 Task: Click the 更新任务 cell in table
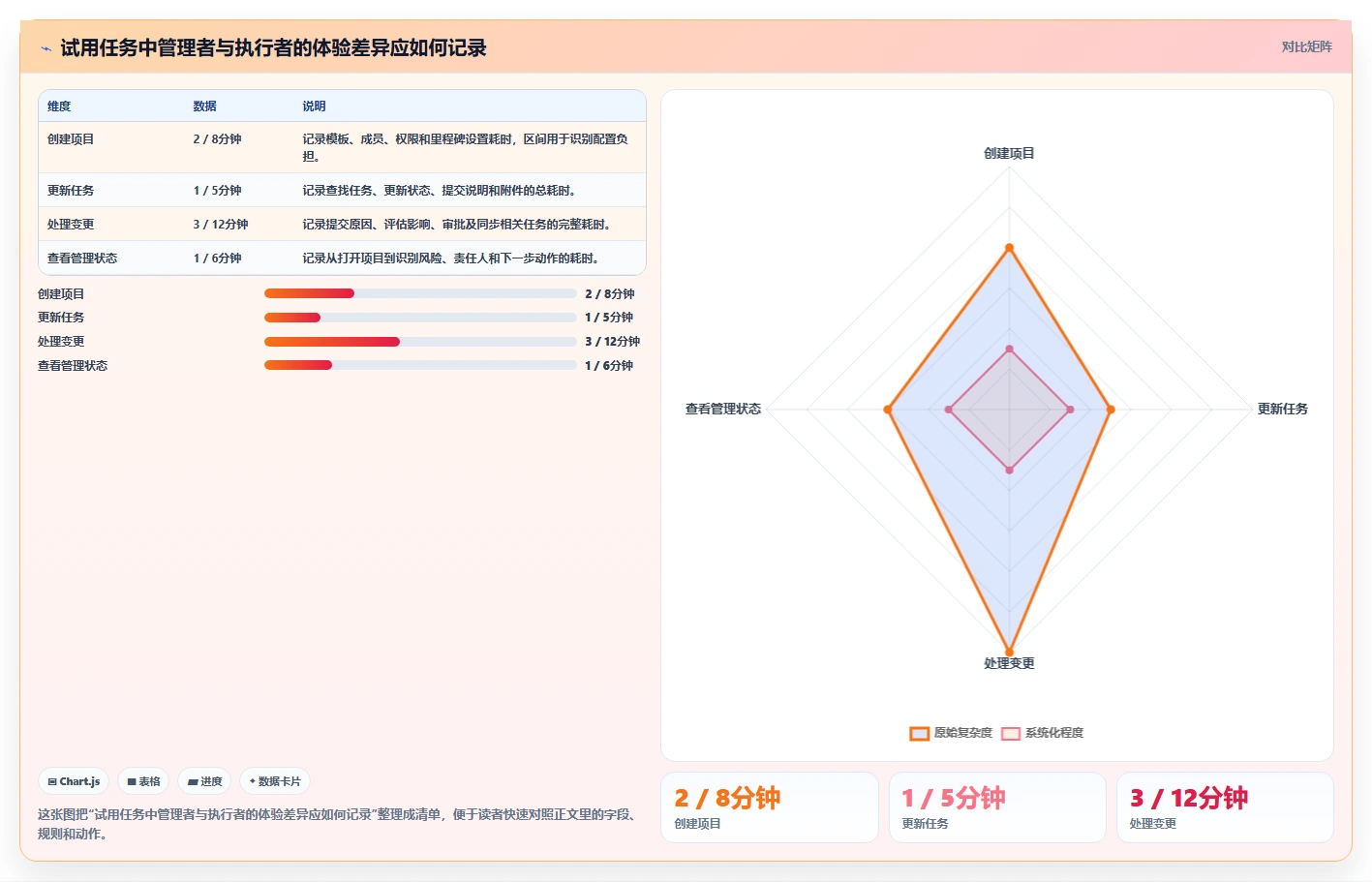(71, 191)
